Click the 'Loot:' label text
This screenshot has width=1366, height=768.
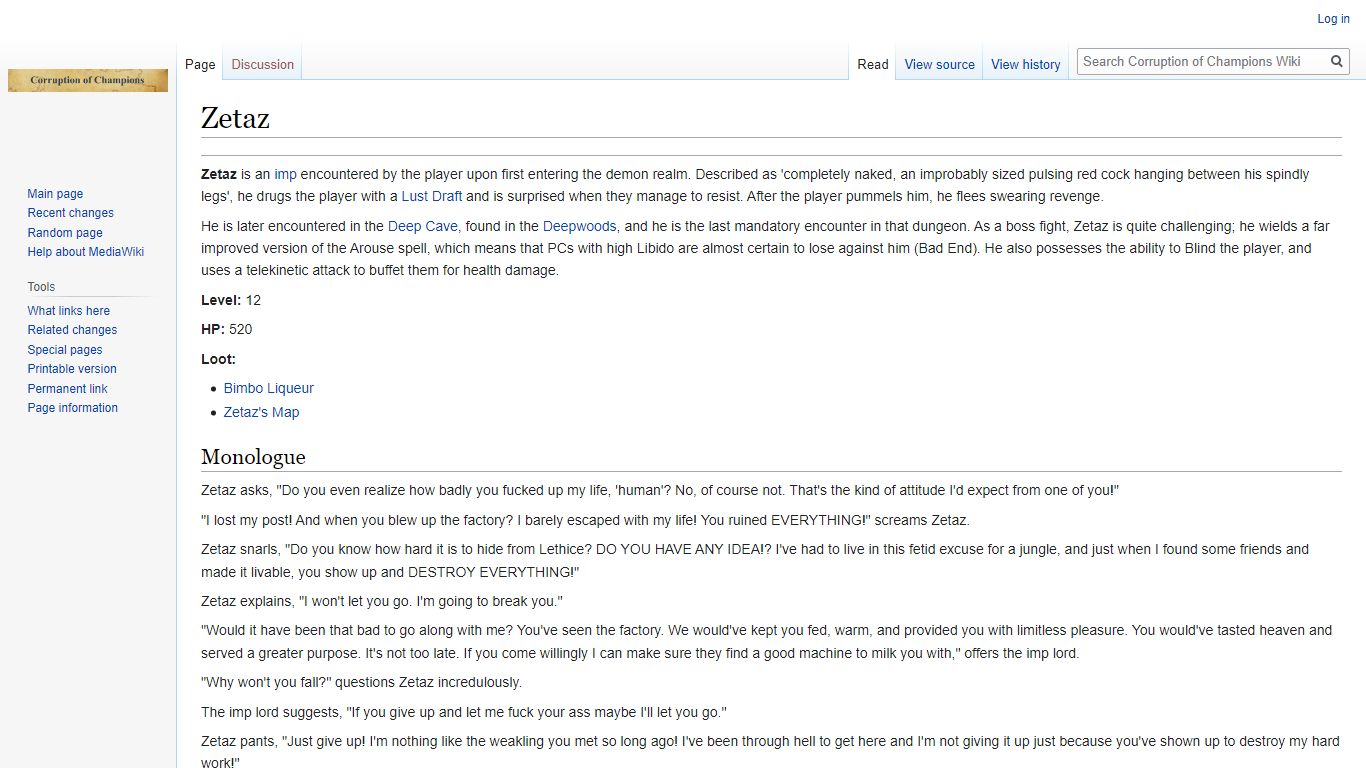218,359
